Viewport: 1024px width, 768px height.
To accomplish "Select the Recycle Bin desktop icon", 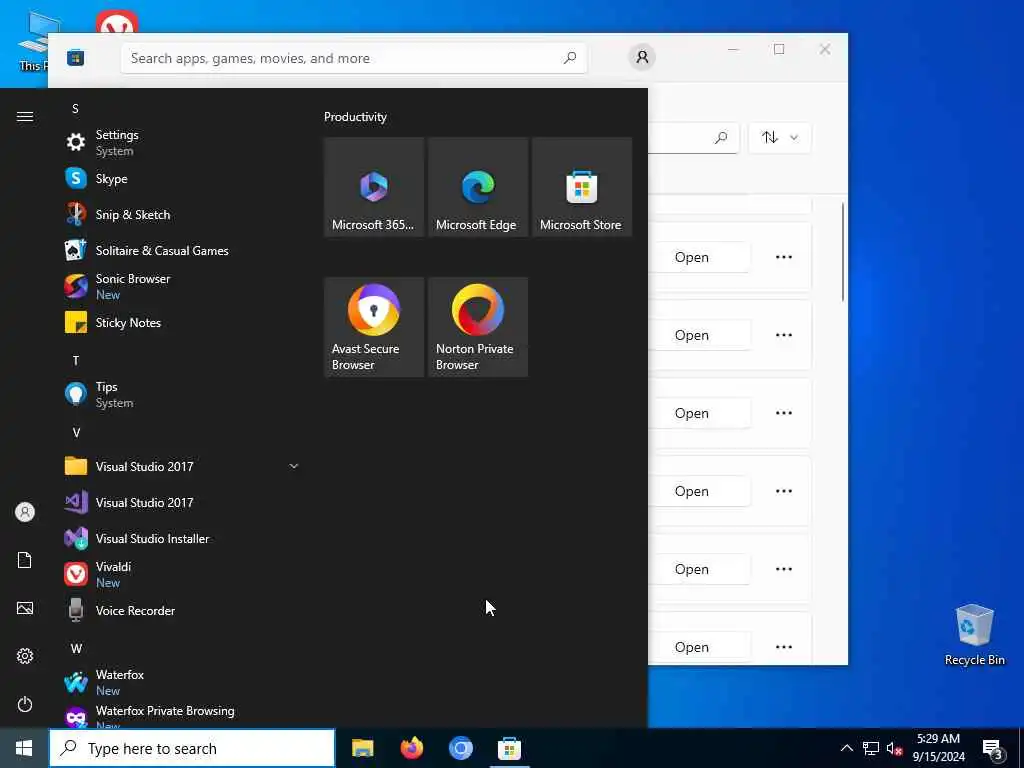I will coord(974,635).
